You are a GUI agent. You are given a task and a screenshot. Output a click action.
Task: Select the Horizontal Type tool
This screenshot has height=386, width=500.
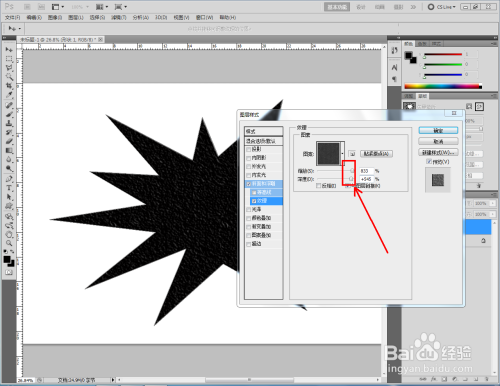[9, 188]
